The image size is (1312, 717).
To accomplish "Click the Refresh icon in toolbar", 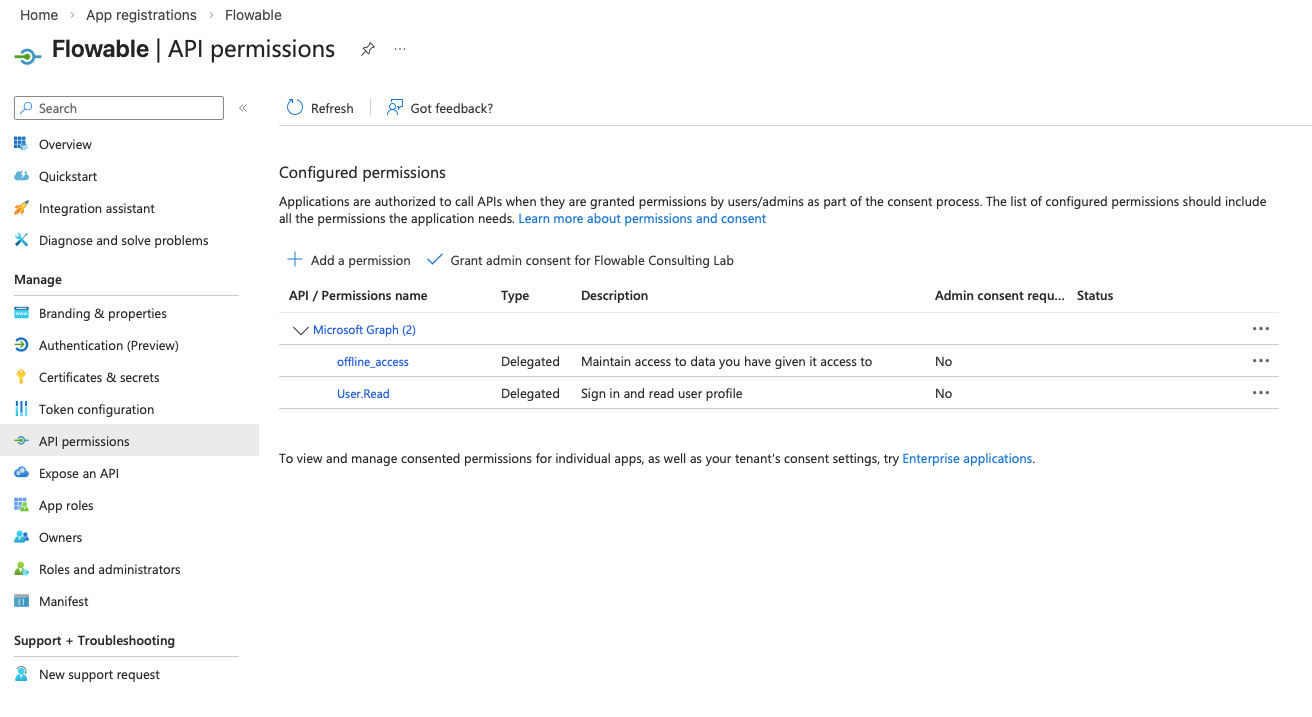I will (x=295, y=108).
